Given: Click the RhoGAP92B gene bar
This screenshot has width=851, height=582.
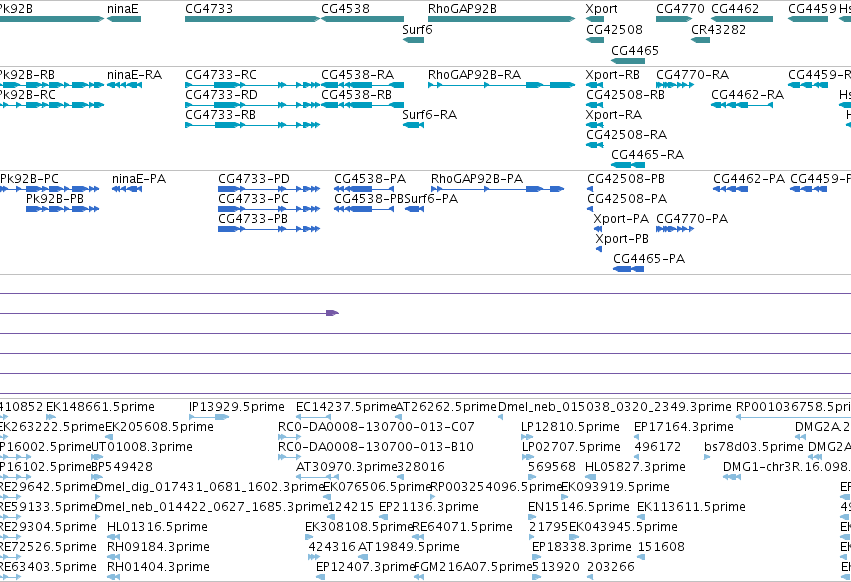Looking at the screenshot, I should coord(501,19).
